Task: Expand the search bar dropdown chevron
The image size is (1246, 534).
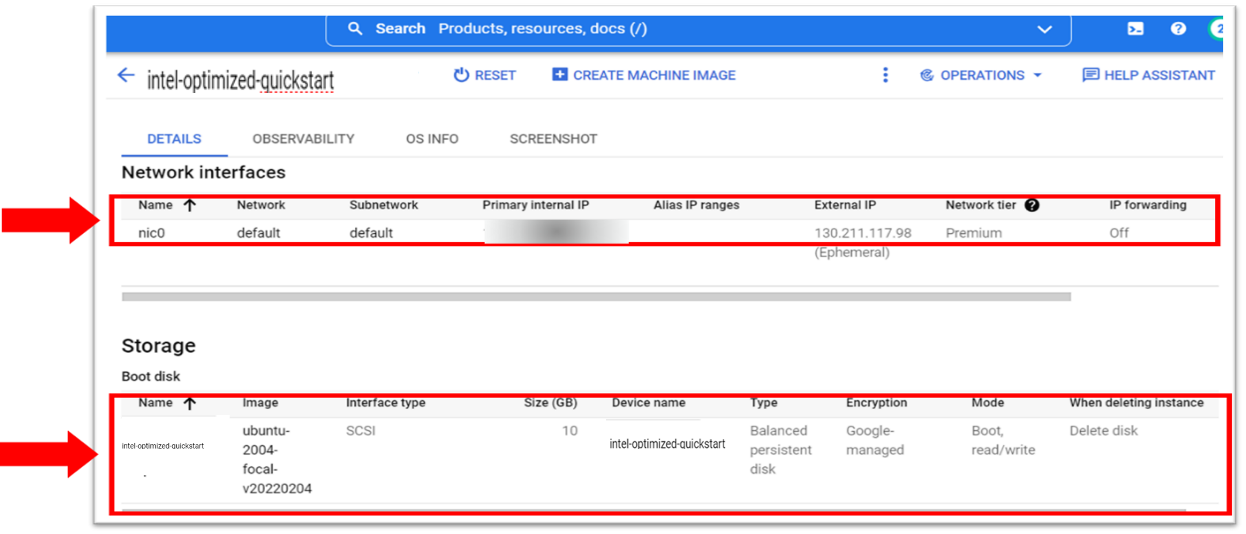Action: 1045,29
